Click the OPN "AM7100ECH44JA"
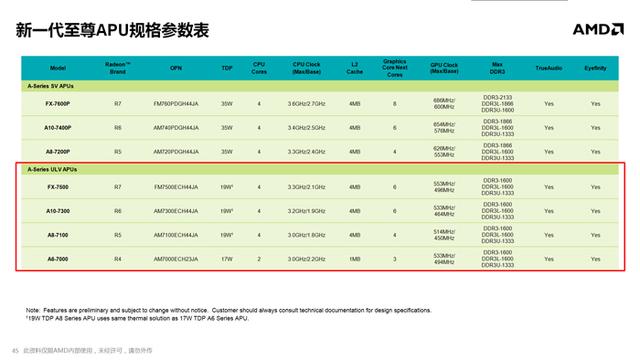The width and height of the screenshot is (640, 360). coord(176,235)
